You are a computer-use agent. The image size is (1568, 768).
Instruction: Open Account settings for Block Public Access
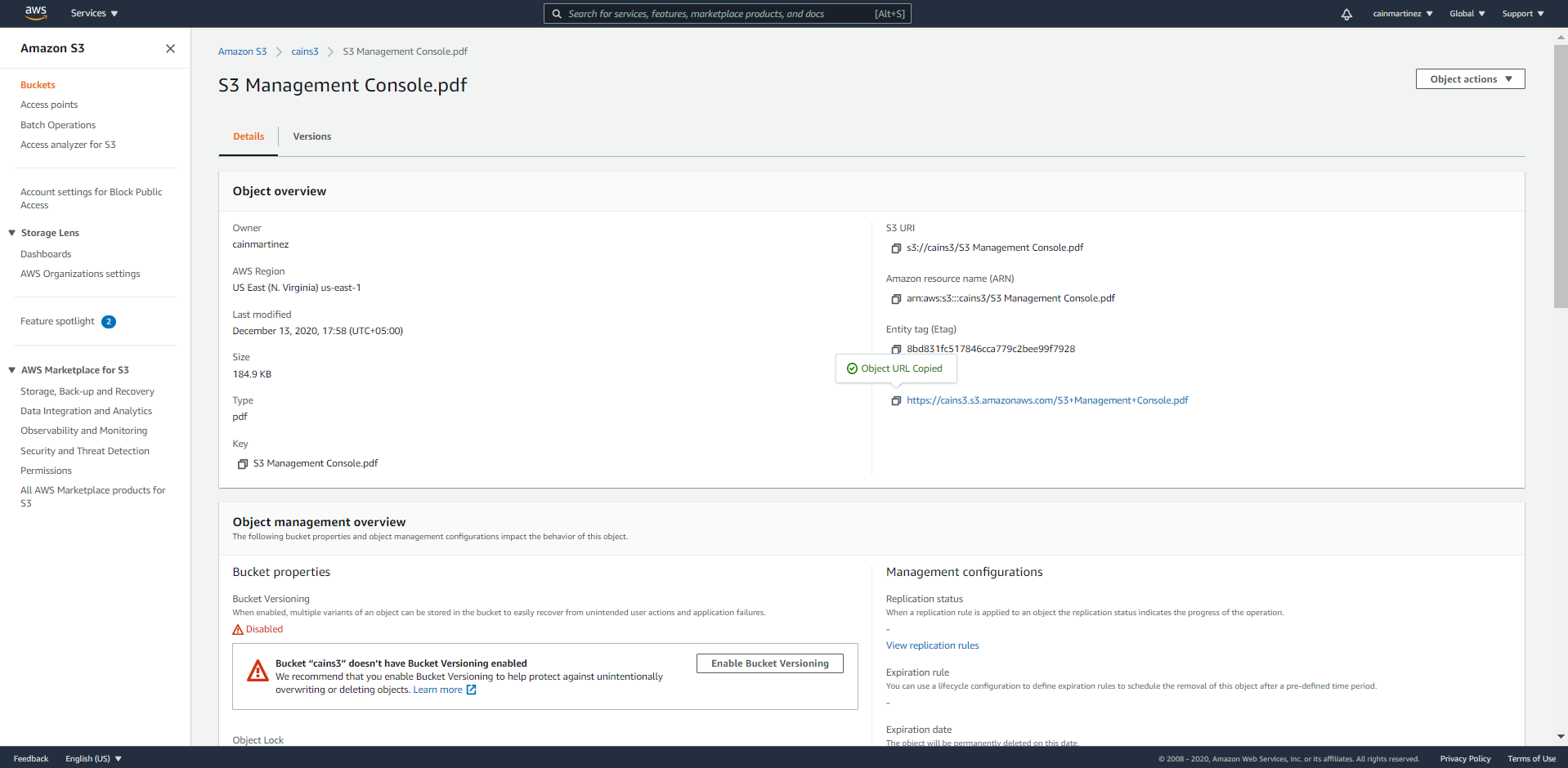click(91, 199)
